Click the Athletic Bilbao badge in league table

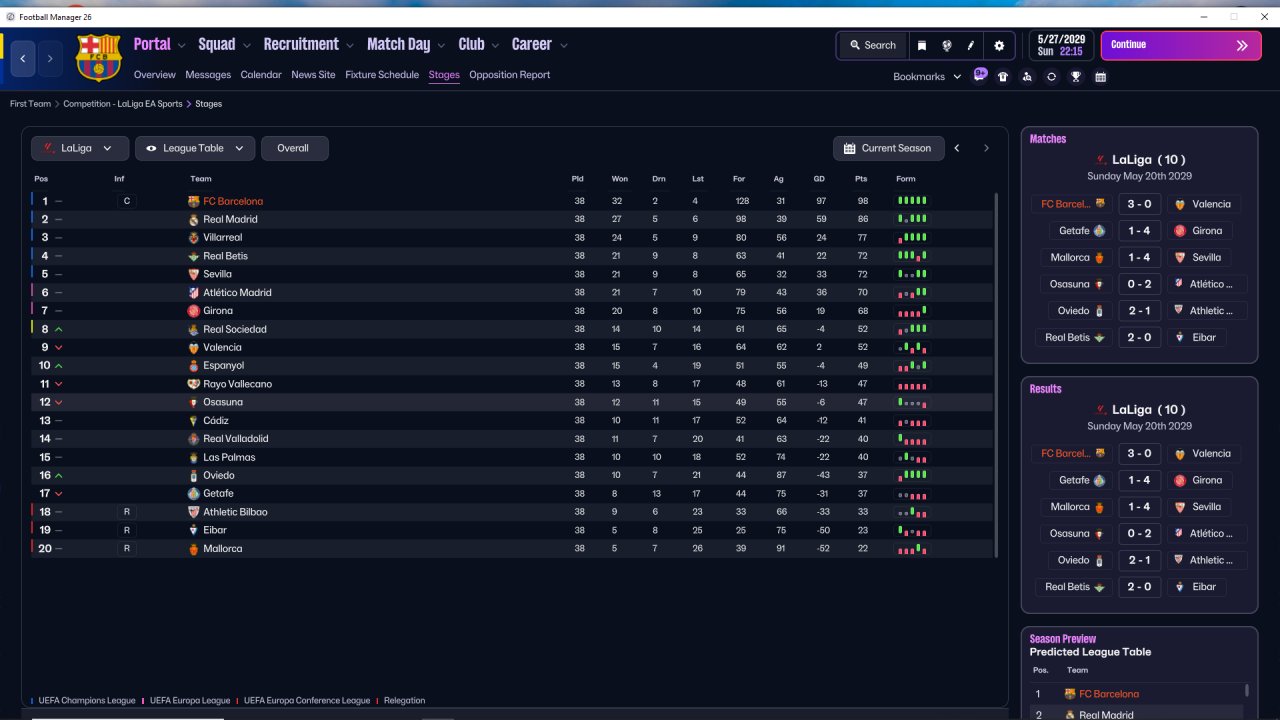pos(194,512)
